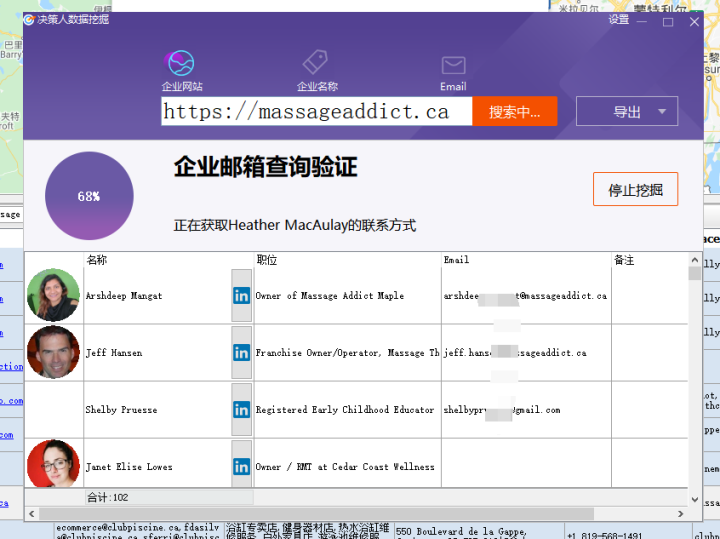This screenshot has width=720, height=539.
Task: Switch to the 企业名称 tag icon tab
Action: click(x=317, y=70)
